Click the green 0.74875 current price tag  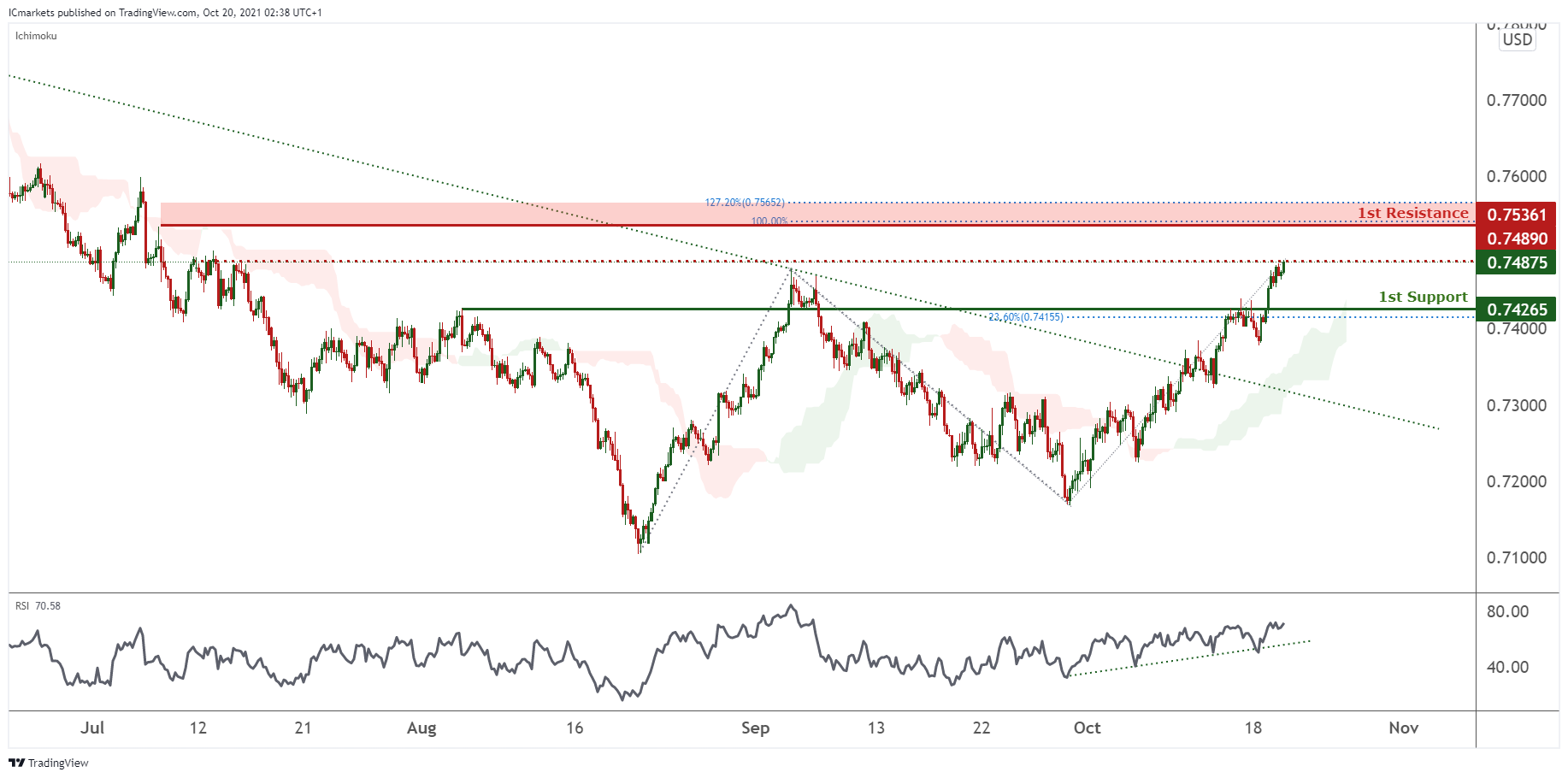(1517, 262)
